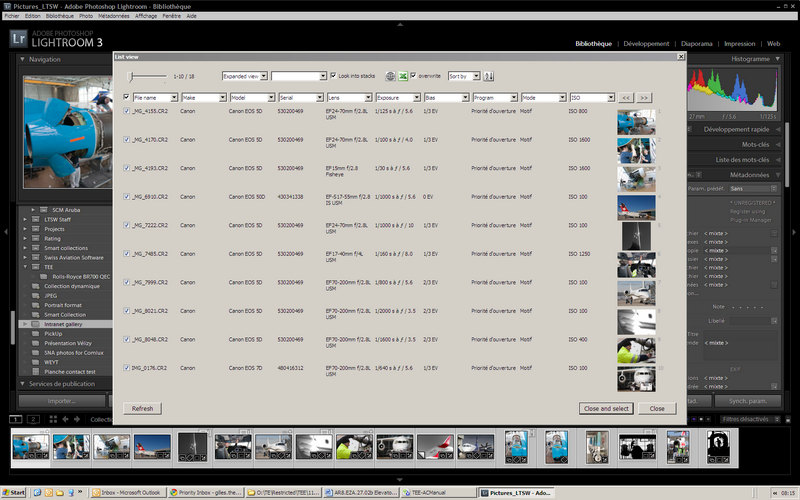Click Windows Start button
Viewport: 800px width, 500px height.
tap(14, 492)
